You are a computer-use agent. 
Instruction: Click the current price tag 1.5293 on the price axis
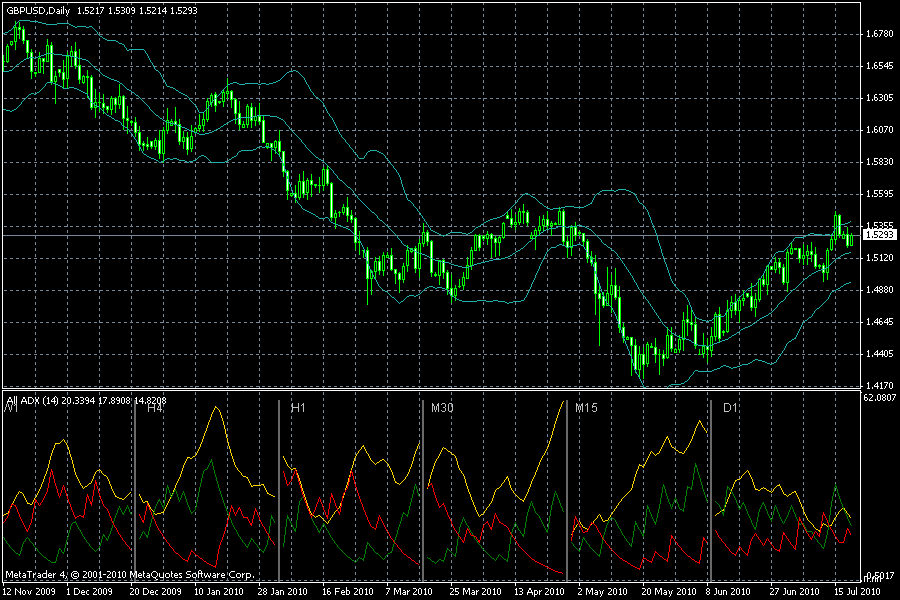pos(879,235)
